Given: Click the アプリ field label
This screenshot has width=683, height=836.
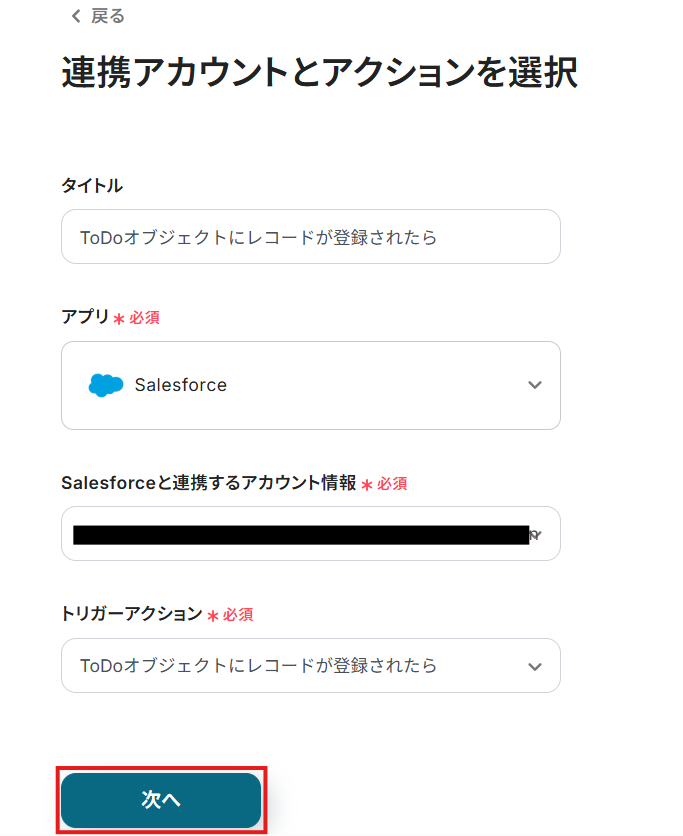Looking at the screenshot, I should pyautogui.click(x=84, y=317).
